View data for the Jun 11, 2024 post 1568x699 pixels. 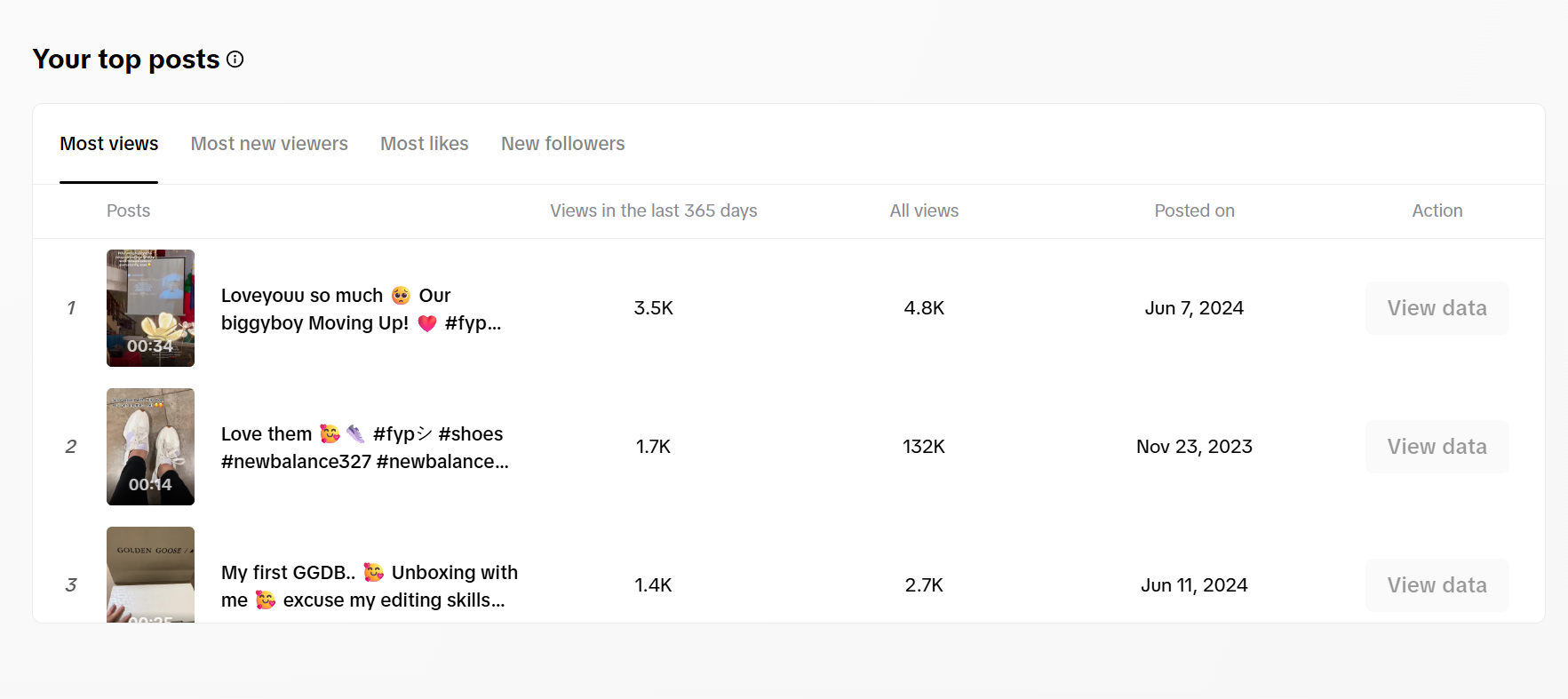tap(1437, 585)
